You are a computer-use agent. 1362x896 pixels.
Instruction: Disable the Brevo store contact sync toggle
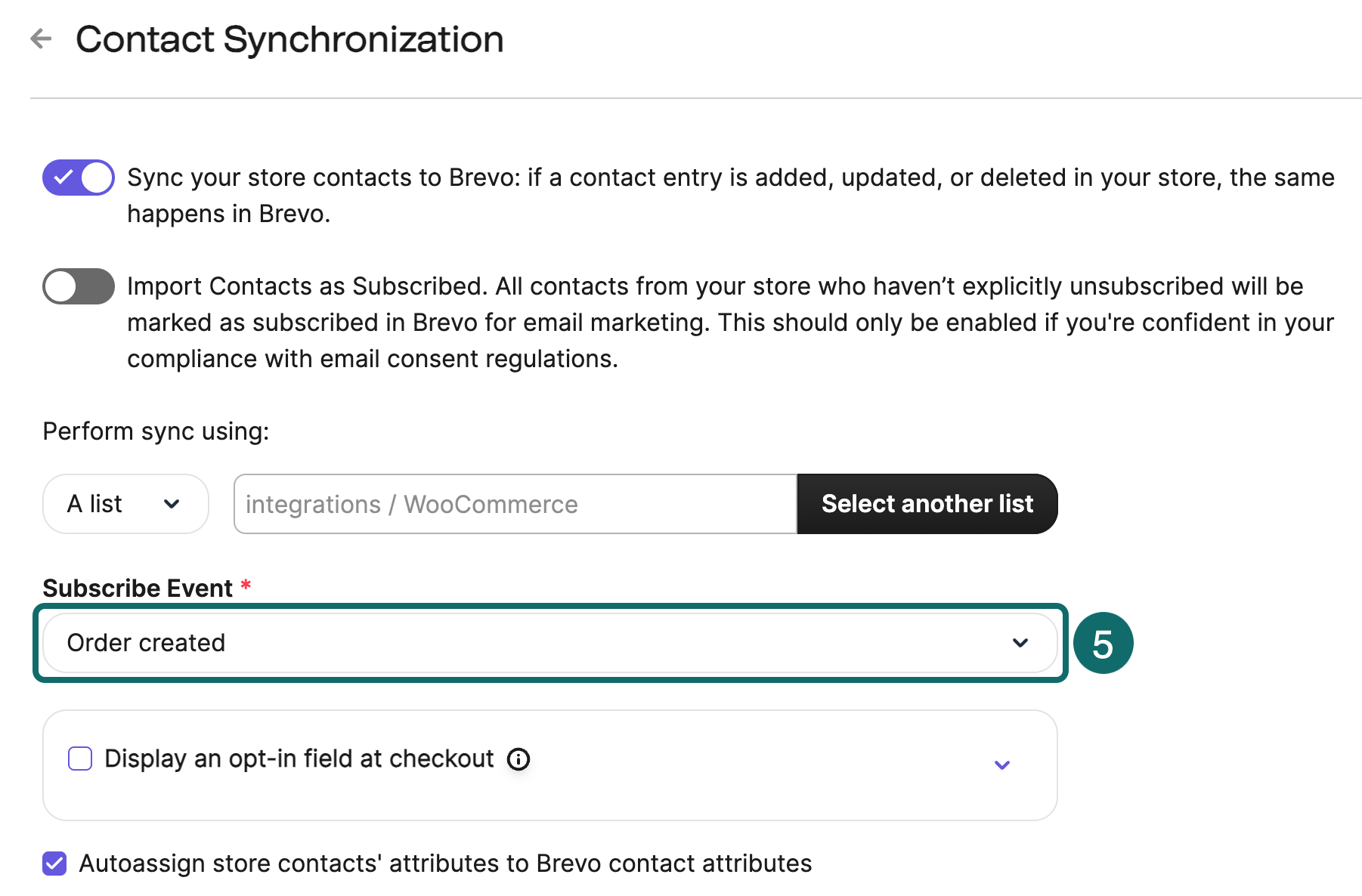pyautogui.click(x=78, y=178)
